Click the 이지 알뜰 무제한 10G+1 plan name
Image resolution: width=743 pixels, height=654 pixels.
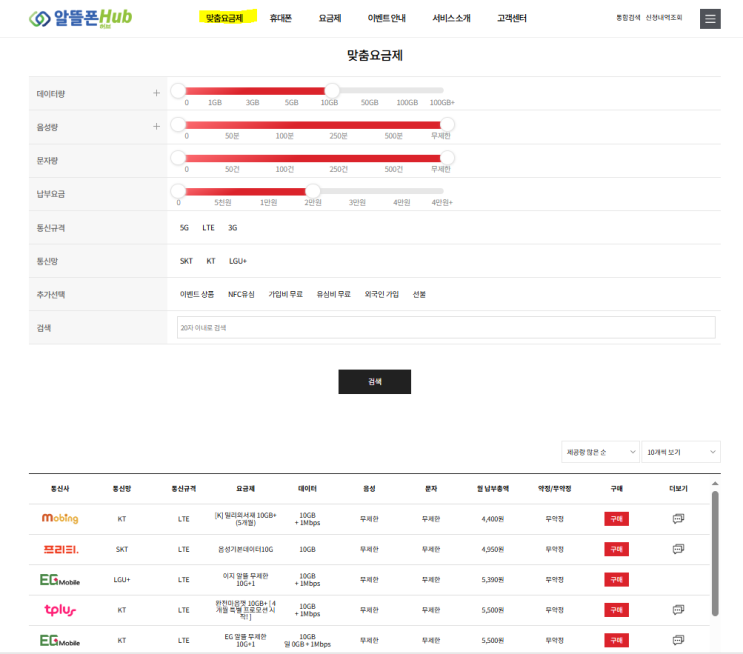(245, 580)
